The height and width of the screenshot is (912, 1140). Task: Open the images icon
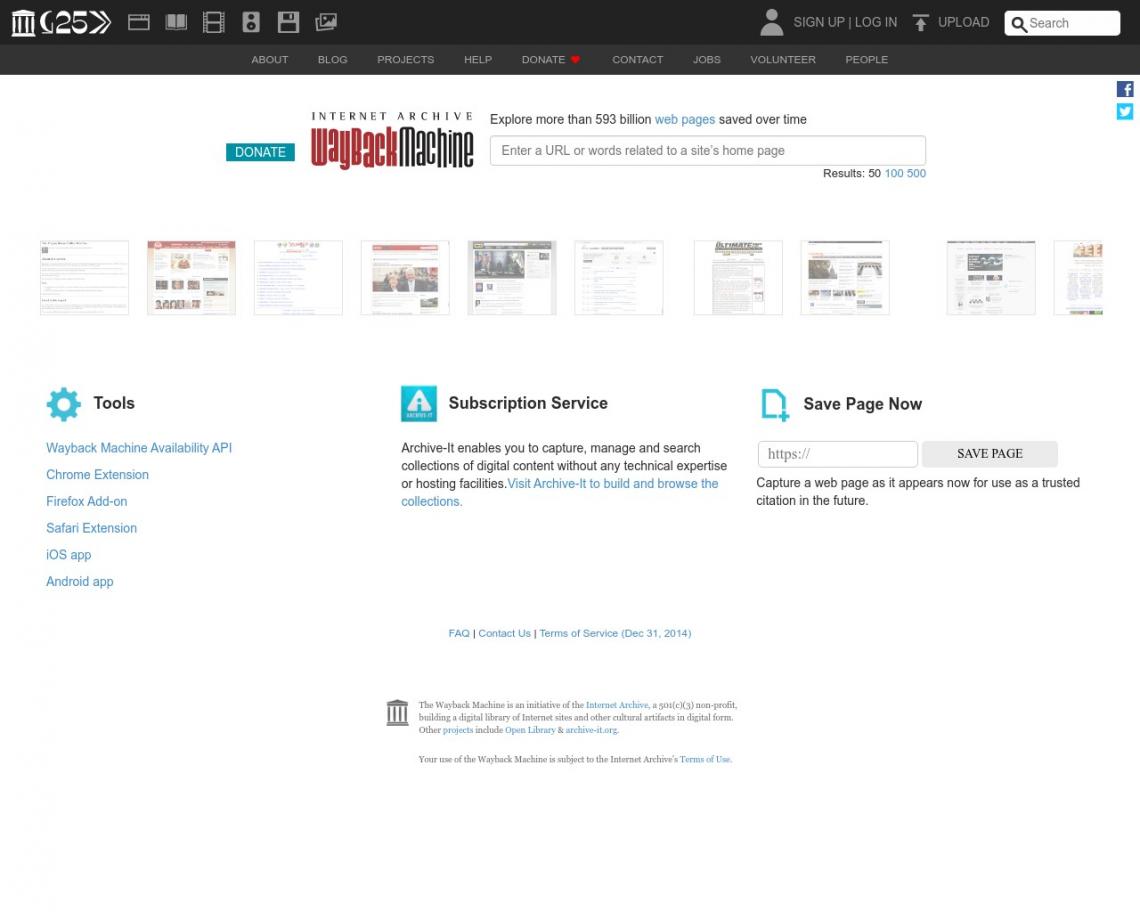[x=326, y=23]
